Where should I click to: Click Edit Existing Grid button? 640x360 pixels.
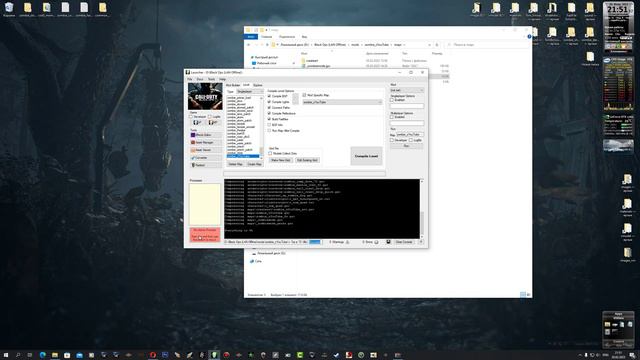(307, 160)
